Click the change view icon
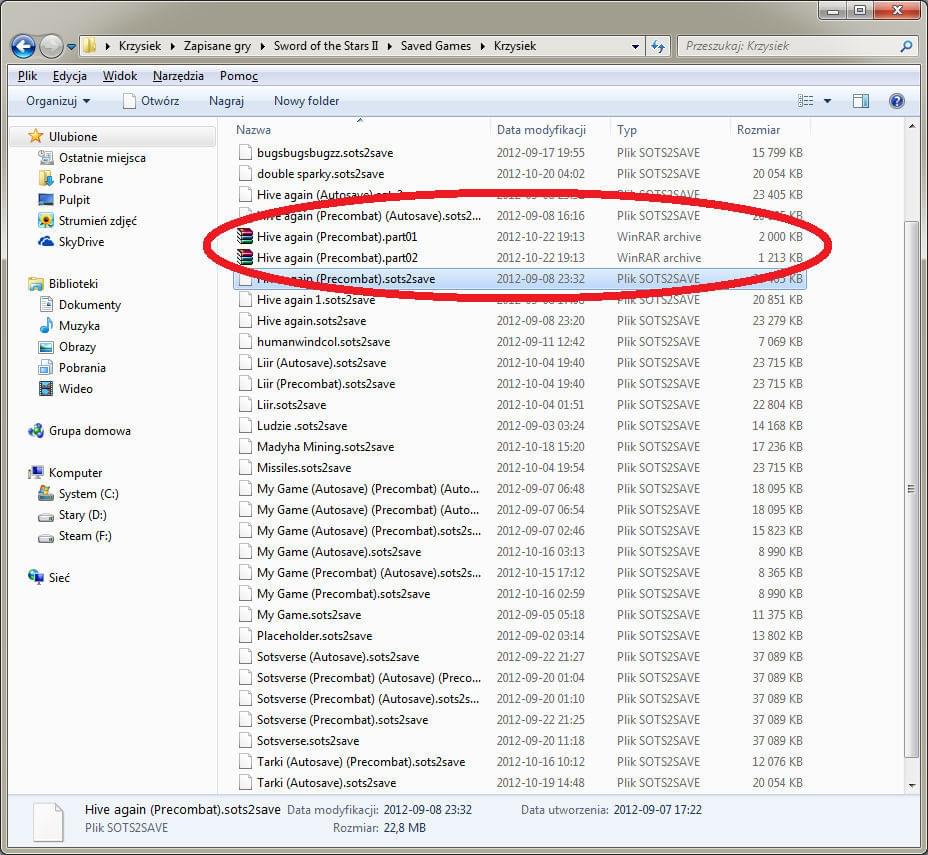This screenshot has width=928, height=855. (805, 101)
